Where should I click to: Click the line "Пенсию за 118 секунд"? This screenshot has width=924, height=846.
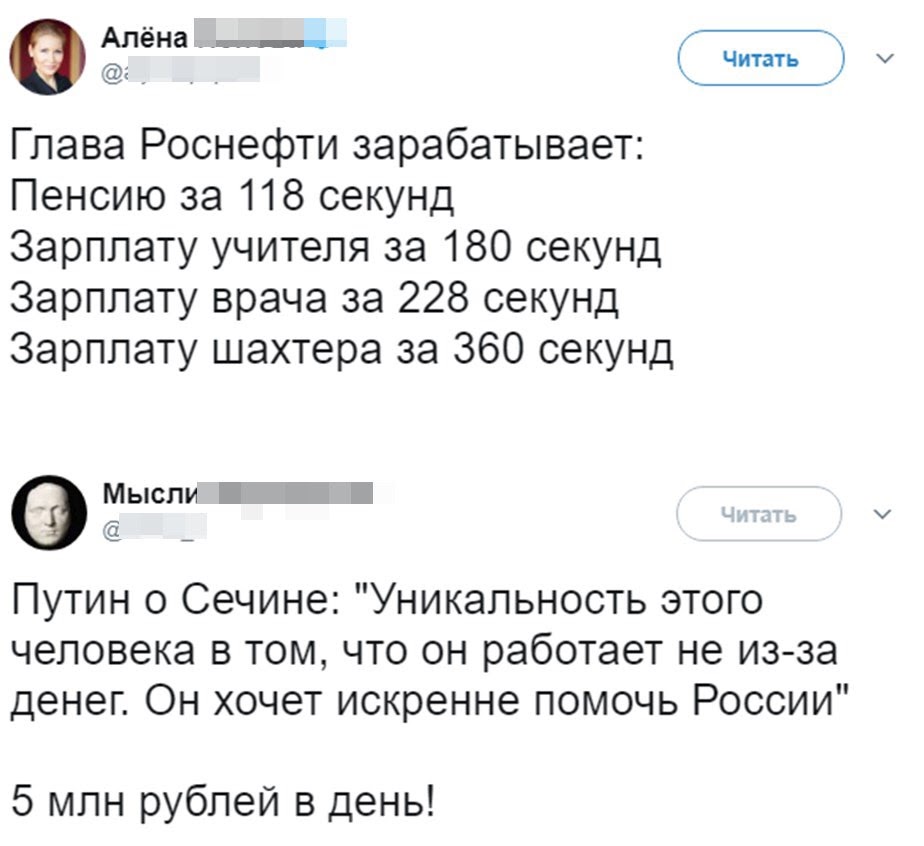[x=232, y=196]
